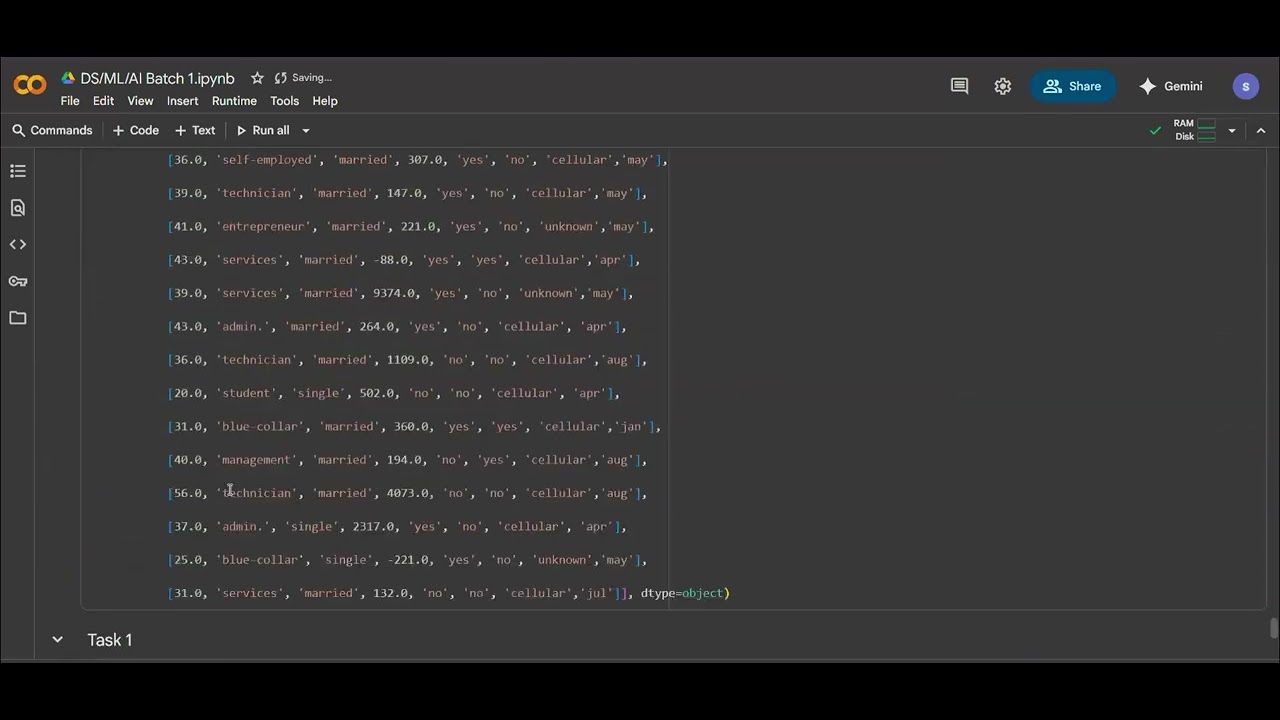The width and height of the screenshot is (1280, 720).
Task: Click the row with value -221.0
Action: click(408, 560)
